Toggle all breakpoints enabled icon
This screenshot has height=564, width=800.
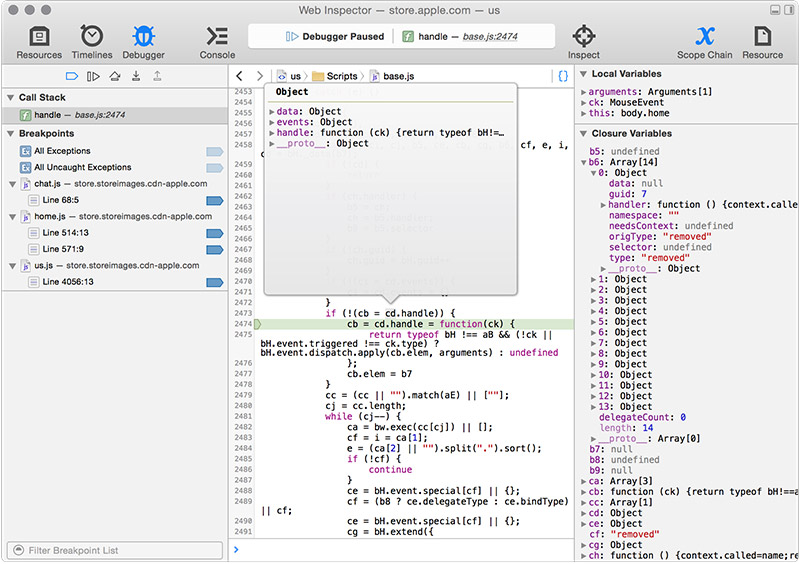click(72, 77)
